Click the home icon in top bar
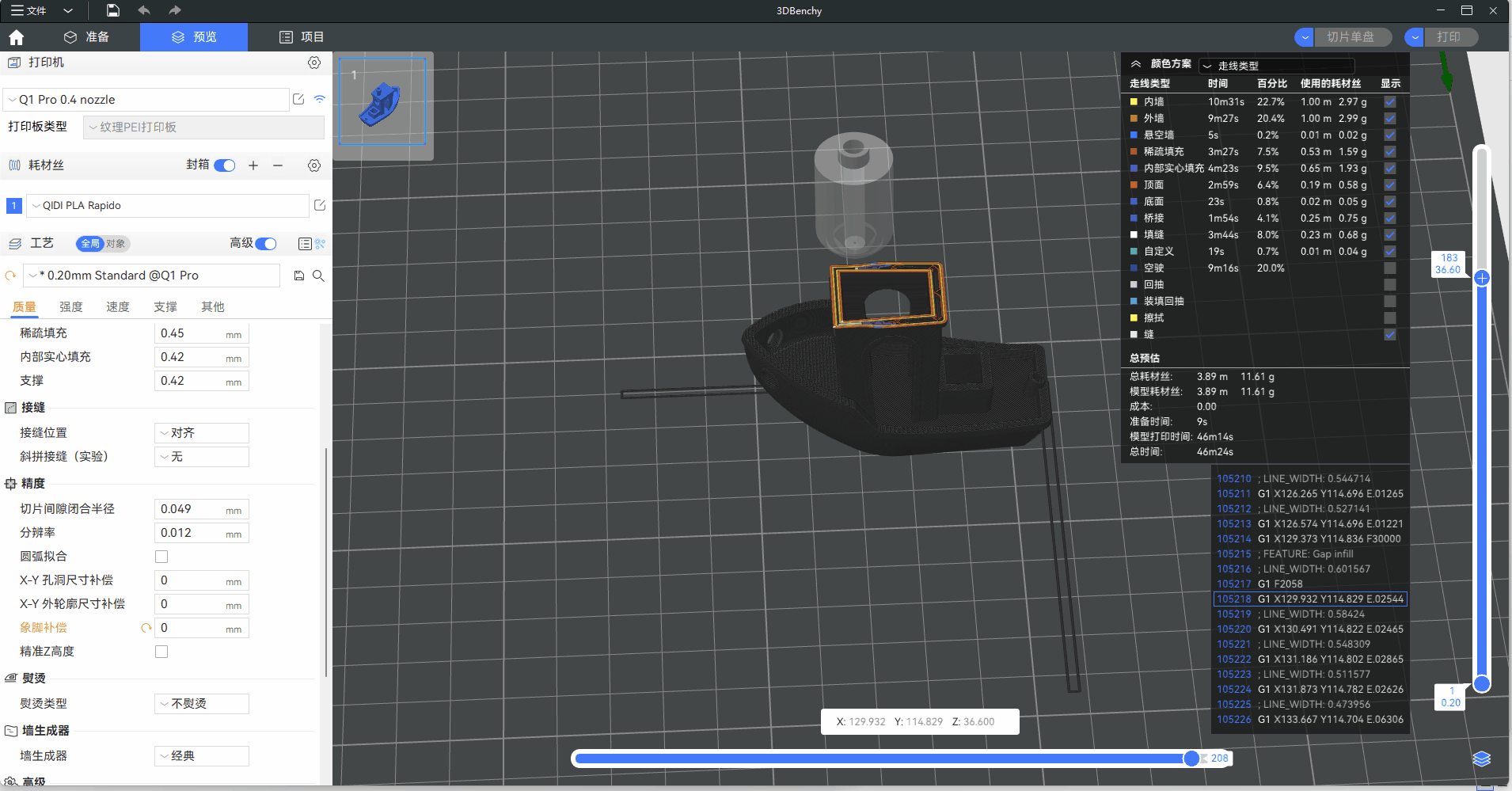1512x791 pixels. 17,37
